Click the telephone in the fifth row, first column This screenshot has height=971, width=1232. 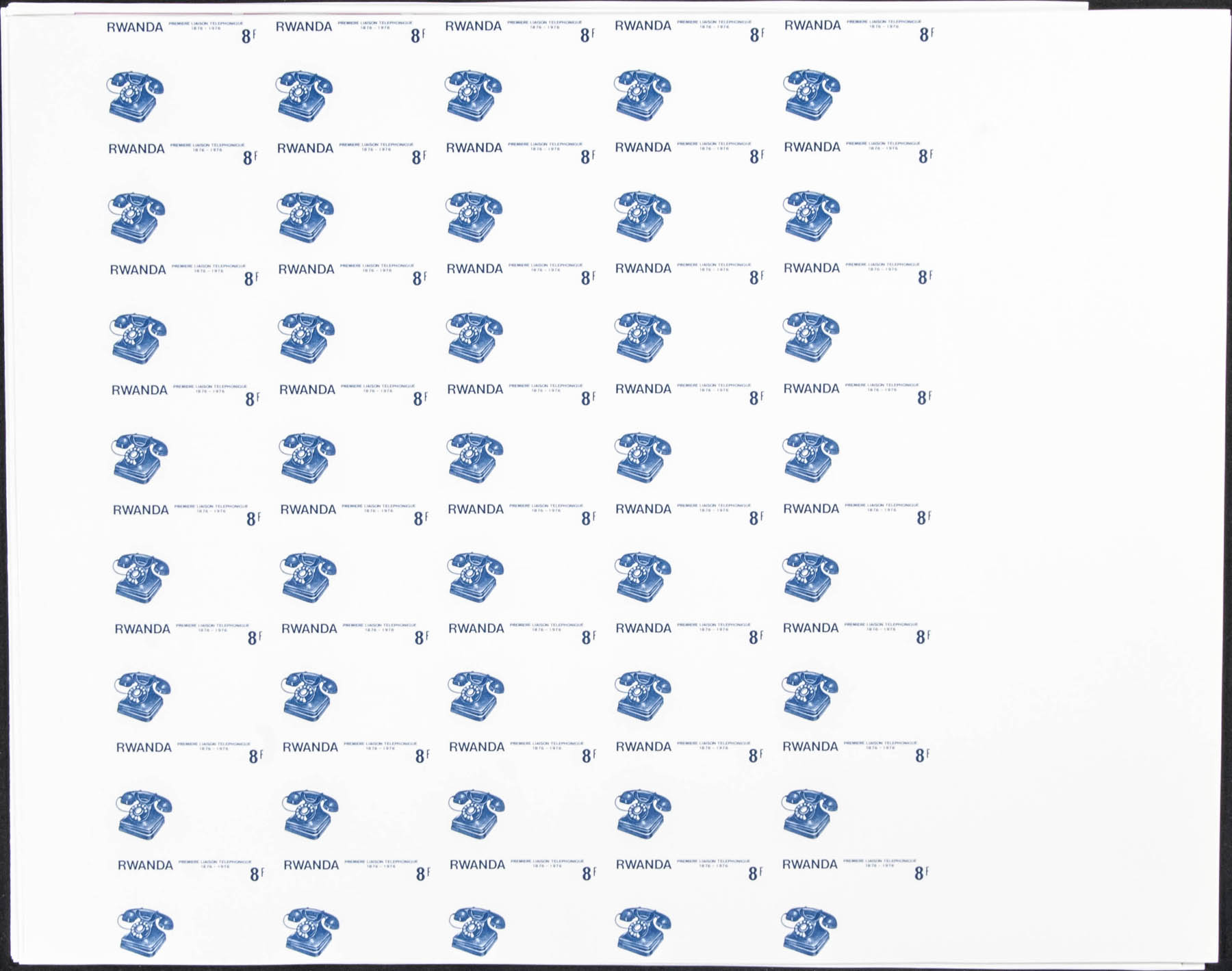tap(141, 578)
